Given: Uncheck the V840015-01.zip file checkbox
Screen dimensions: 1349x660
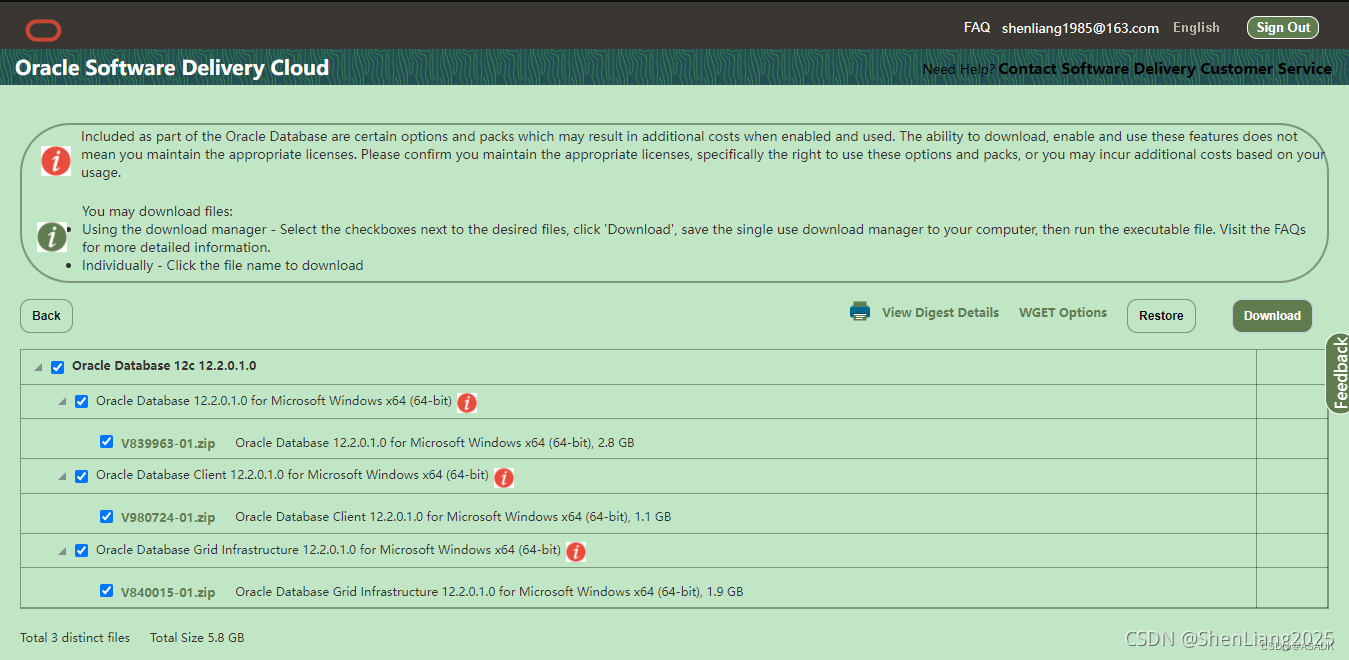Looking at the screenshot, I should pyautogui.click(x=106, y=591).
